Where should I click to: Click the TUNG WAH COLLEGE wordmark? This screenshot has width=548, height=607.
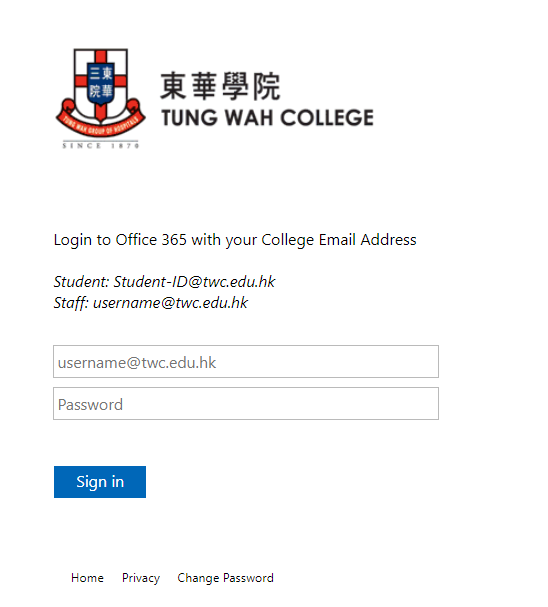(x=267, y=118)
